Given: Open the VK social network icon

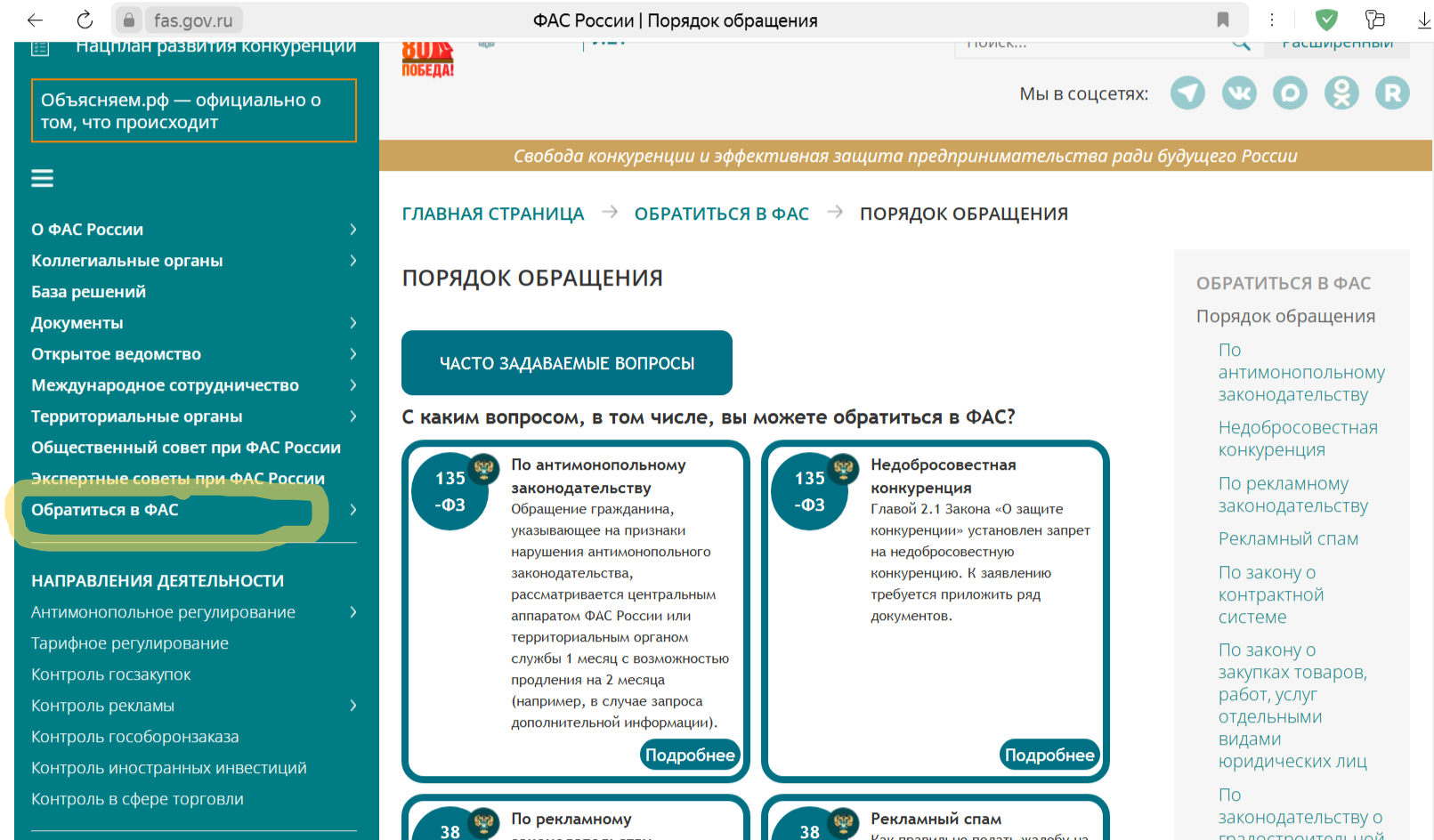Looking at the screenshot, I should tap(1239, 93).
